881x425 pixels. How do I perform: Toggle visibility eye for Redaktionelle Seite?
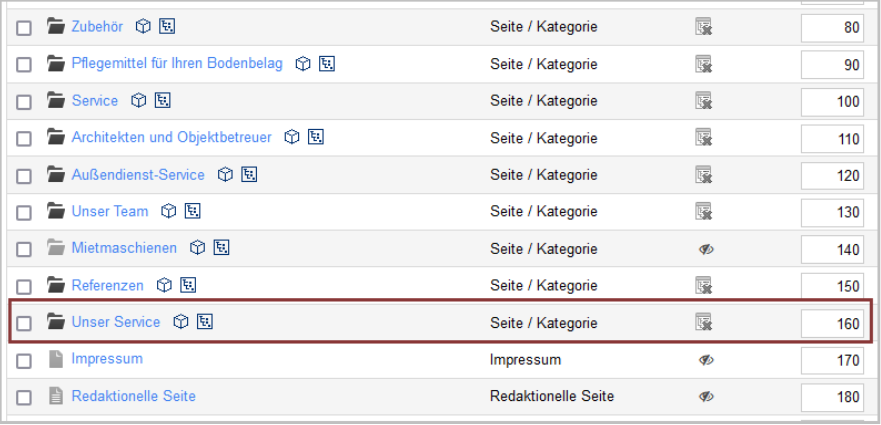[706, 396]
